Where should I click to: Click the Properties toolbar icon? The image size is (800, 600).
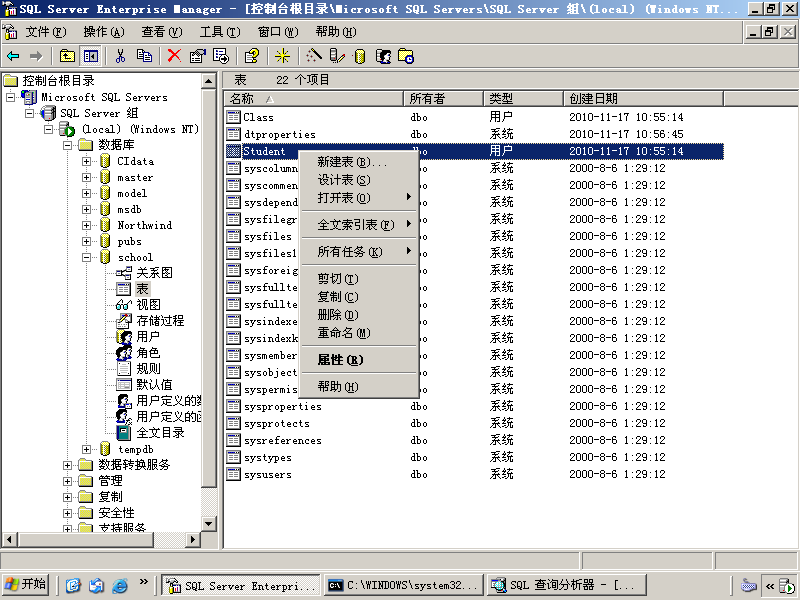pyautogui.click(x=197, y=56)
